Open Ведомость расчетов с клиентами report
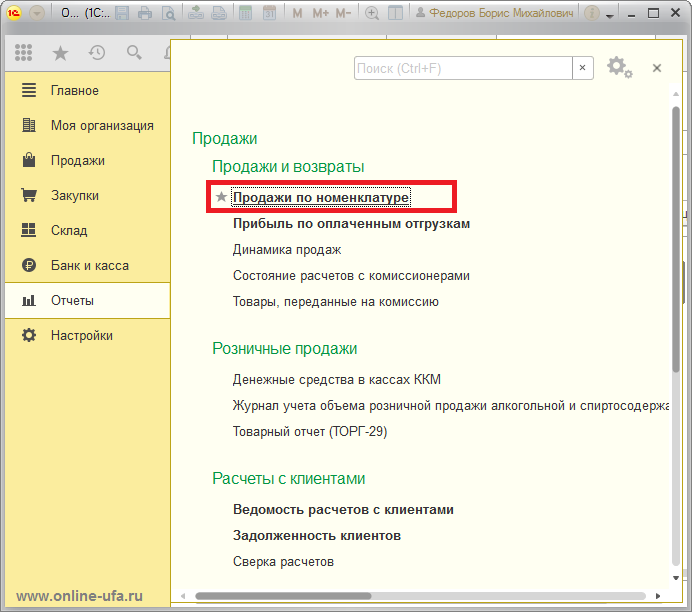692x612 pixels. pos(343,510)
